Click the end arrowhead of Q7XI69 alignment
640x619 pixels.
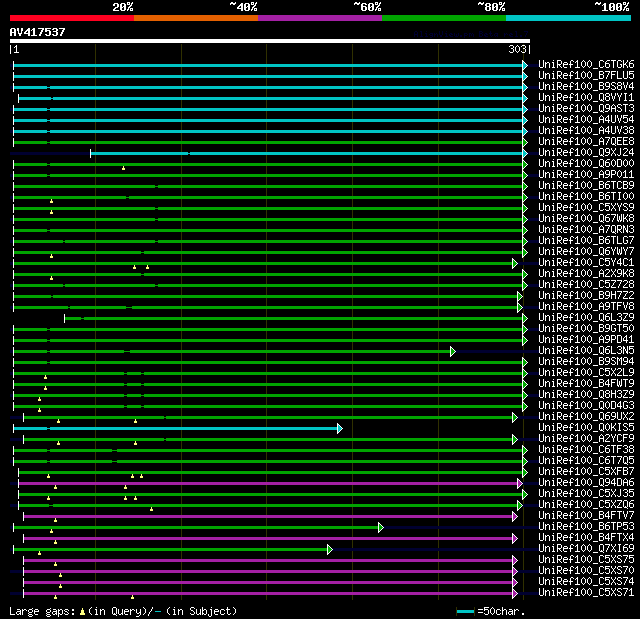click(x=330, y=550)
